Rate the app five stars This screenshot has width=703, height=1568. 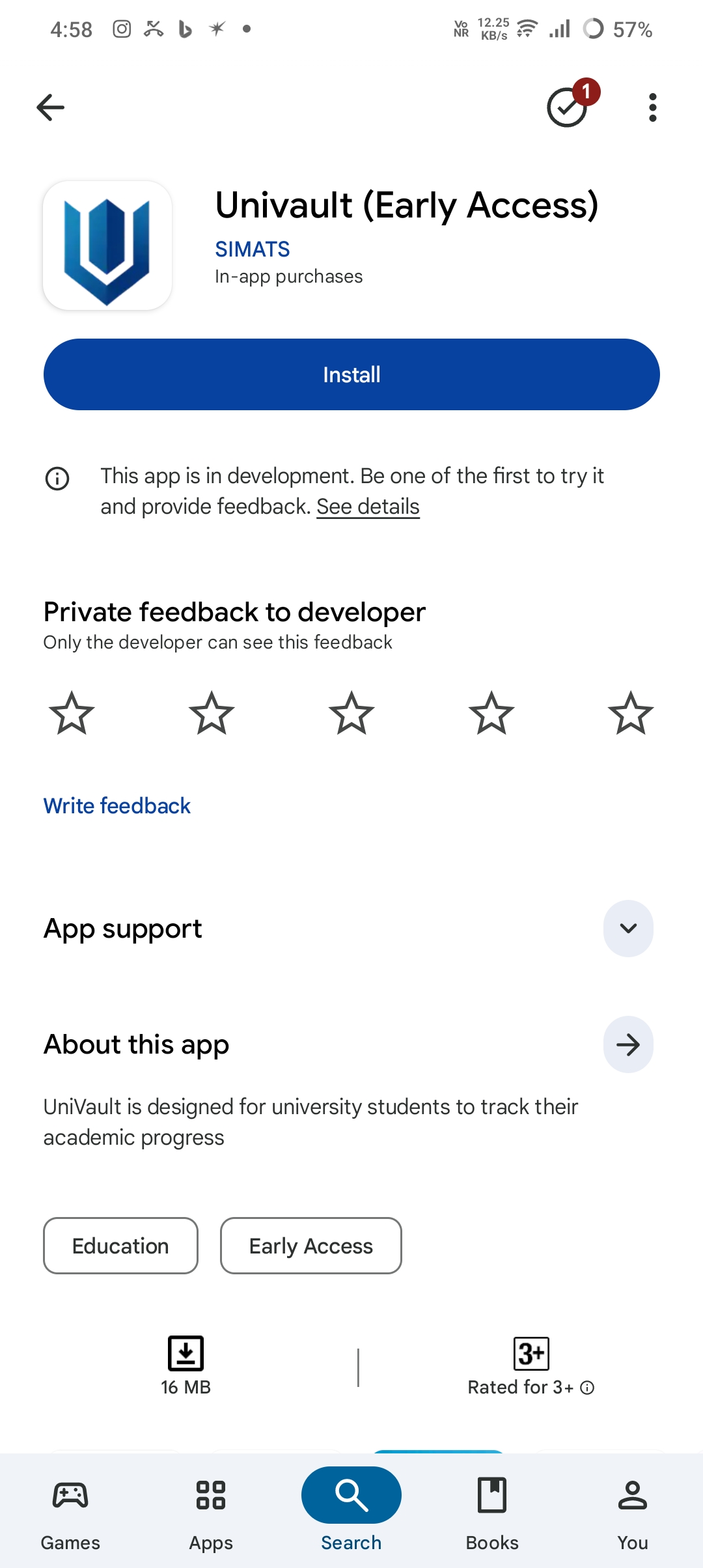(630, 713)
